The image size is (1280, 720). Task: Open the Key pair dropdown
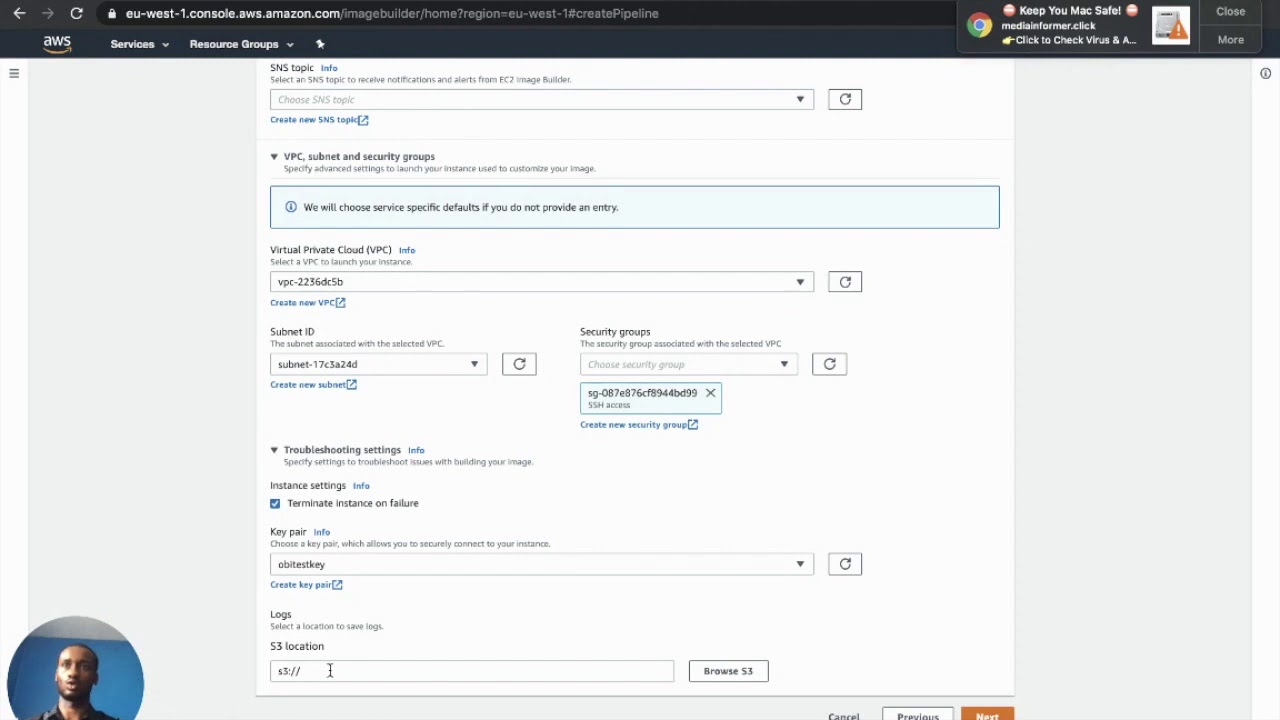pyautogui.click(x=541, y=564)
